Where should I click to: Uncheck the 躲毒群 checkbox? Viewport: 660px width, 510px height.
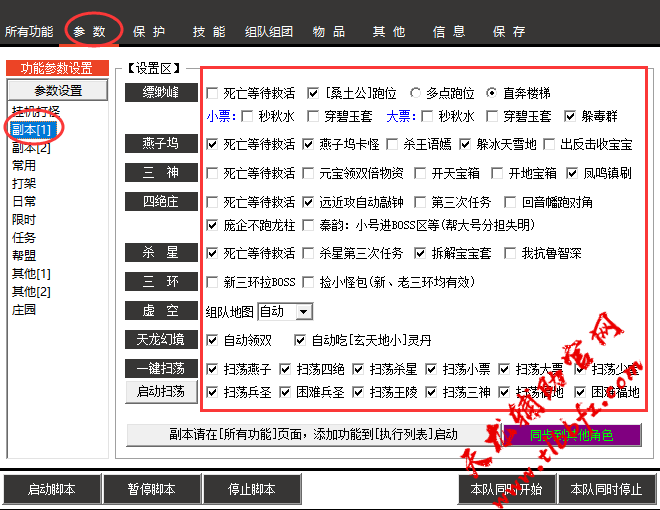570,116
